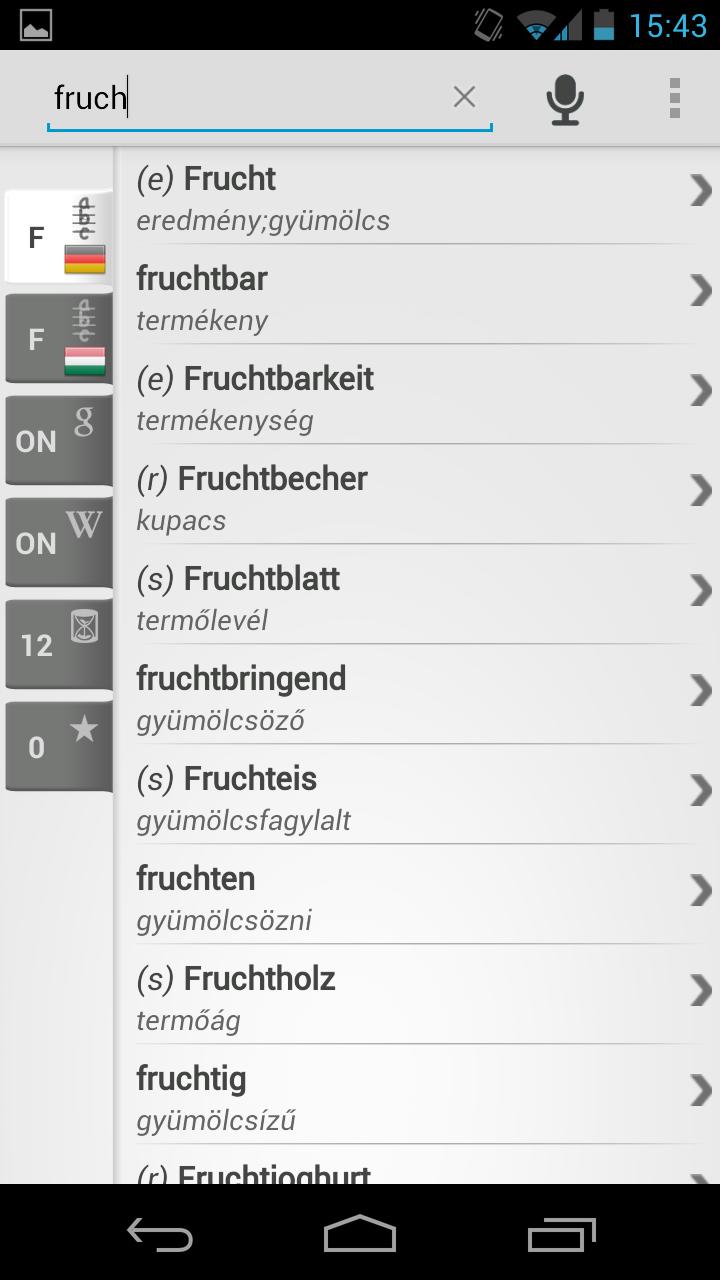Toggle the Google online search ON tab
This screenshot has width=720, height=1280.
[x=59, y=440]
